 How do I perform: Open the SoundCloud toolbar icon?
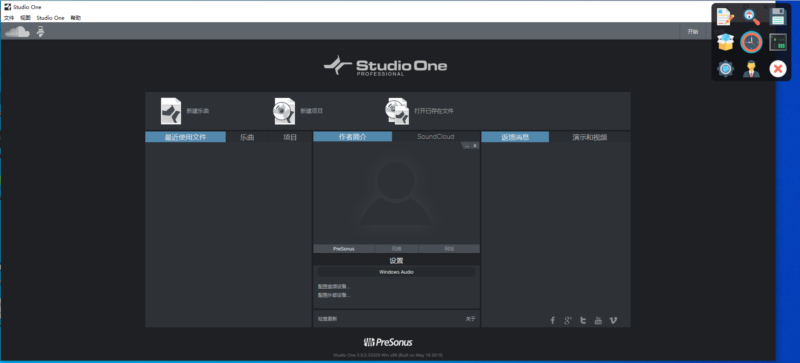pyautogui.click(x=17, y=32)
